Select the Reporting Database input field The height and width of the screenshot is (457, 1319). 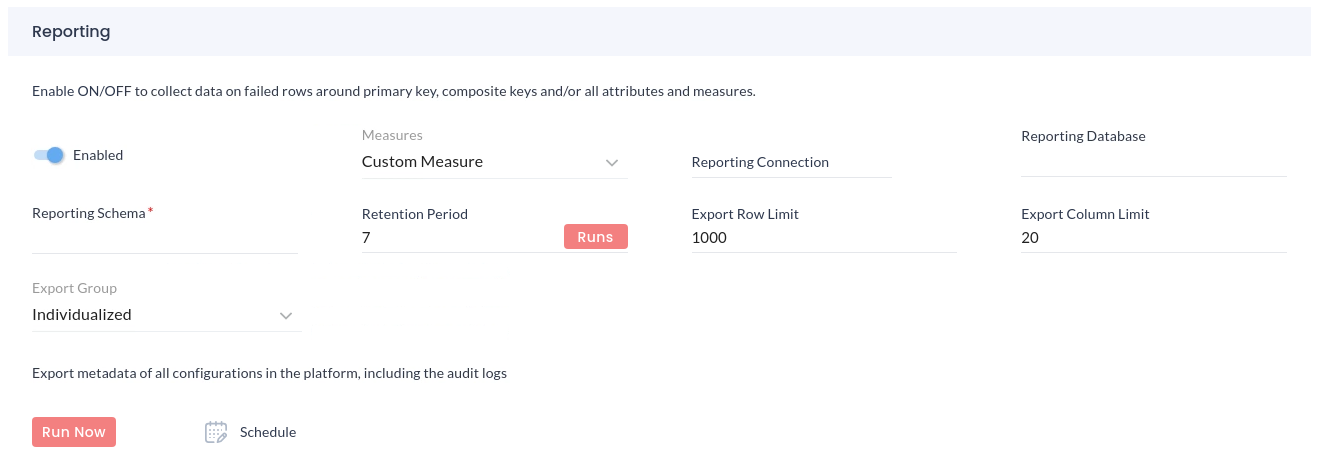(1152, 162)
